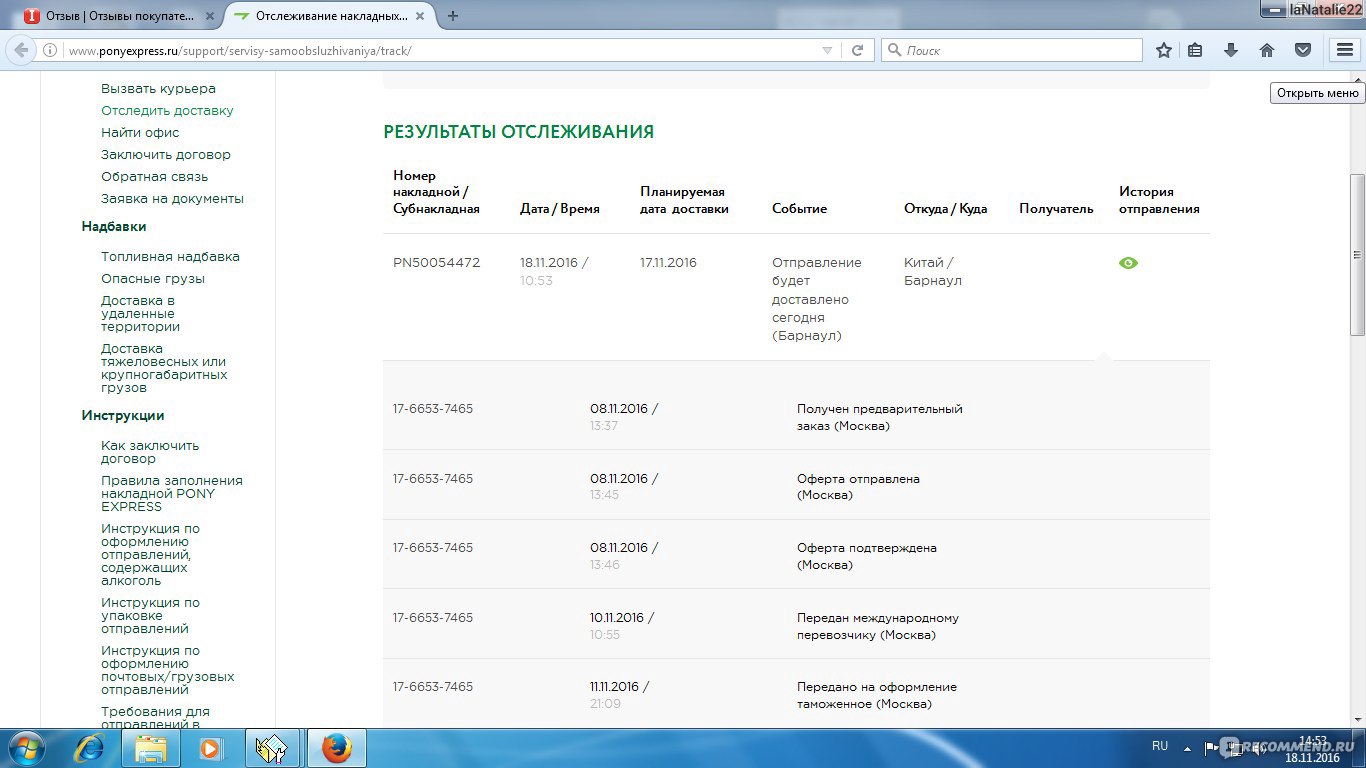Screen dimensions: 1366x768
Task: Click the search magnifier in search box
Action: coord(894,50)
